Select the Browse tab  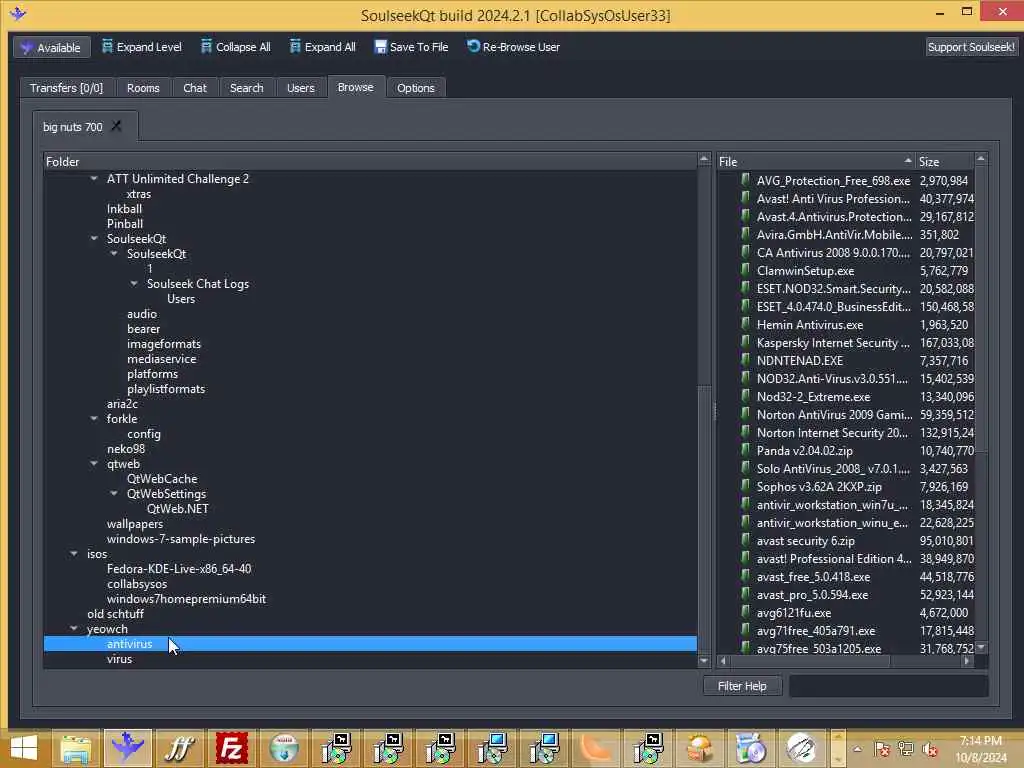(355, 87)
